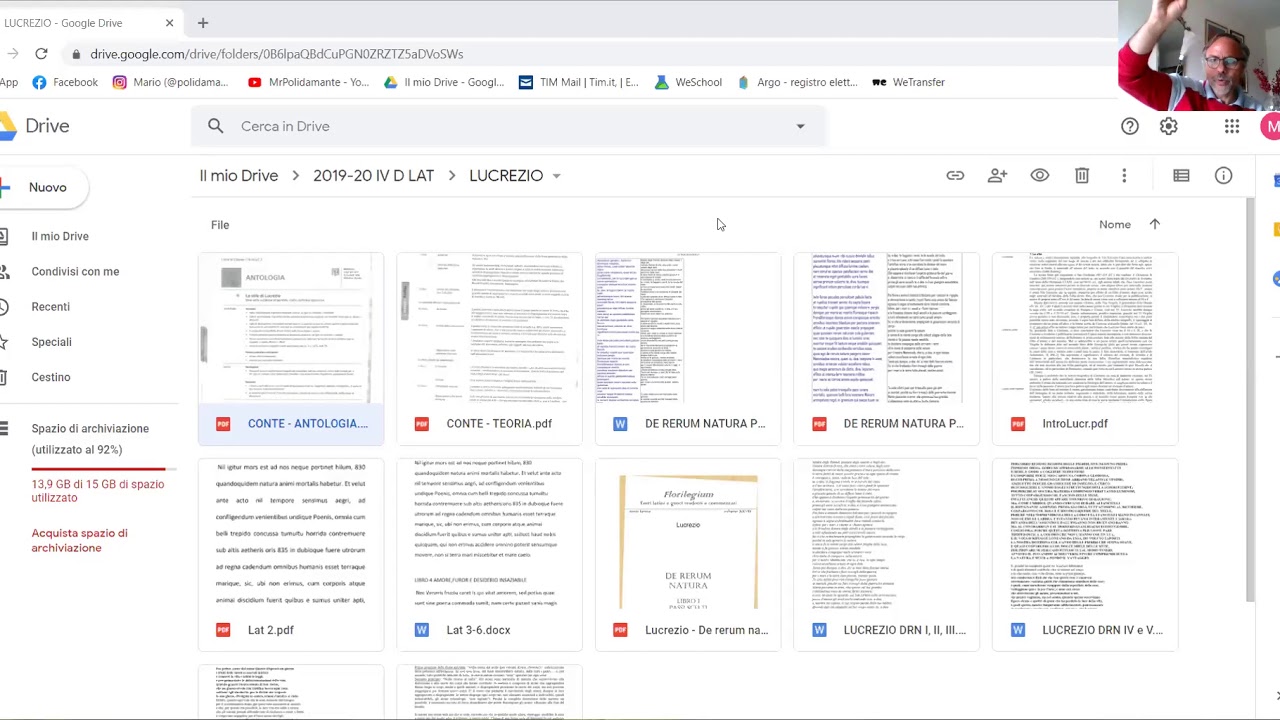Select the CONTE - ANTOLOGIA pdf file

coord(290,349)
